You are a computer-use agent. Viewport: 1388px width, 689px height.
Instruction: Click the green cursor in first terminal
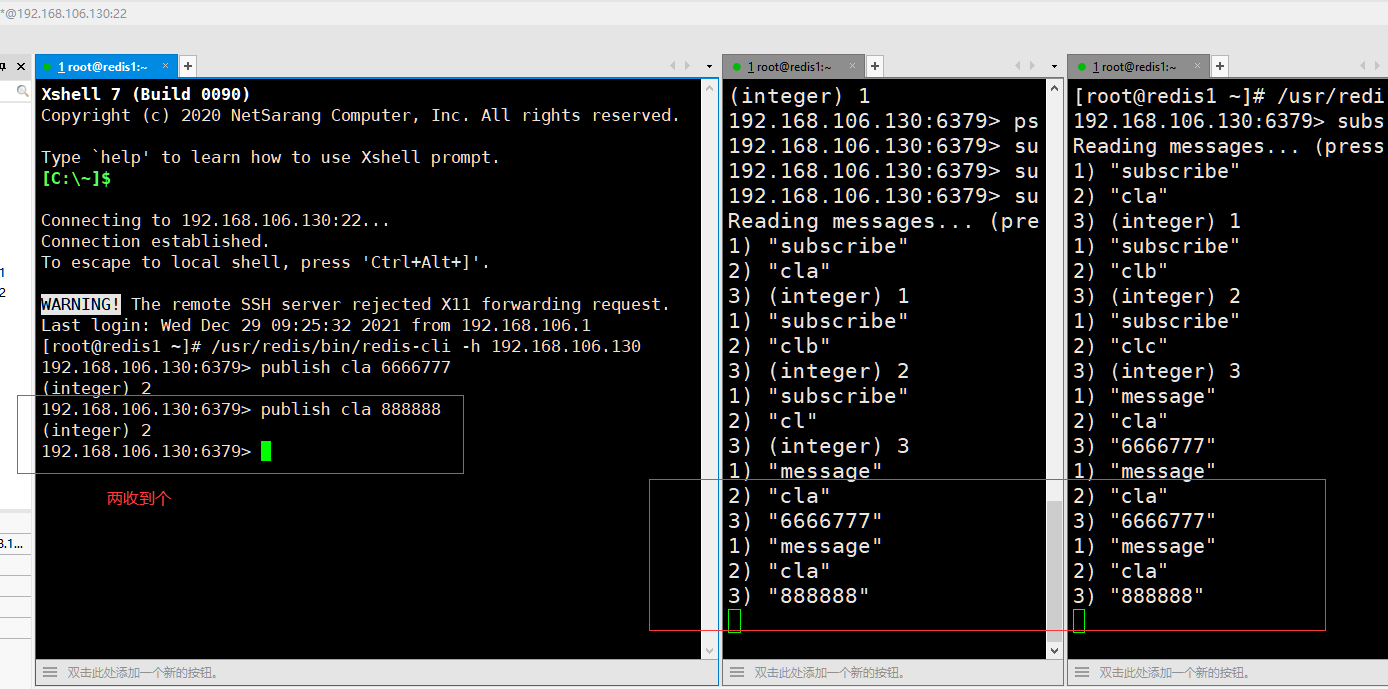[266, 451]
